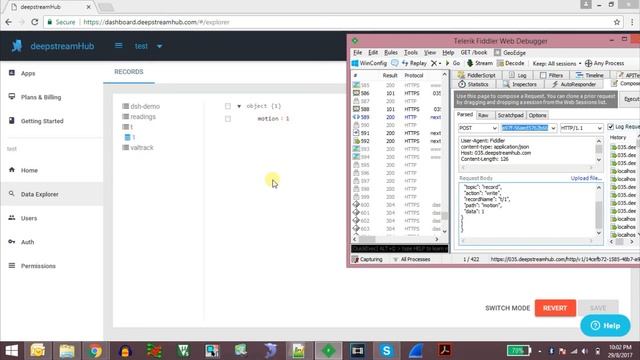Switch Composer to Scratchpad tab
The height and width of the screenshot is (360, 640).
(x=510, y=116)
